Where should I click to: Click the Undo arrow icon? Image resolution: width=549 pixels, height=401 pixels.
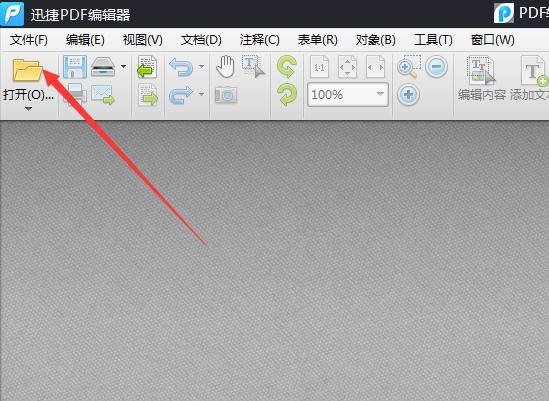[x=181, y=67]
